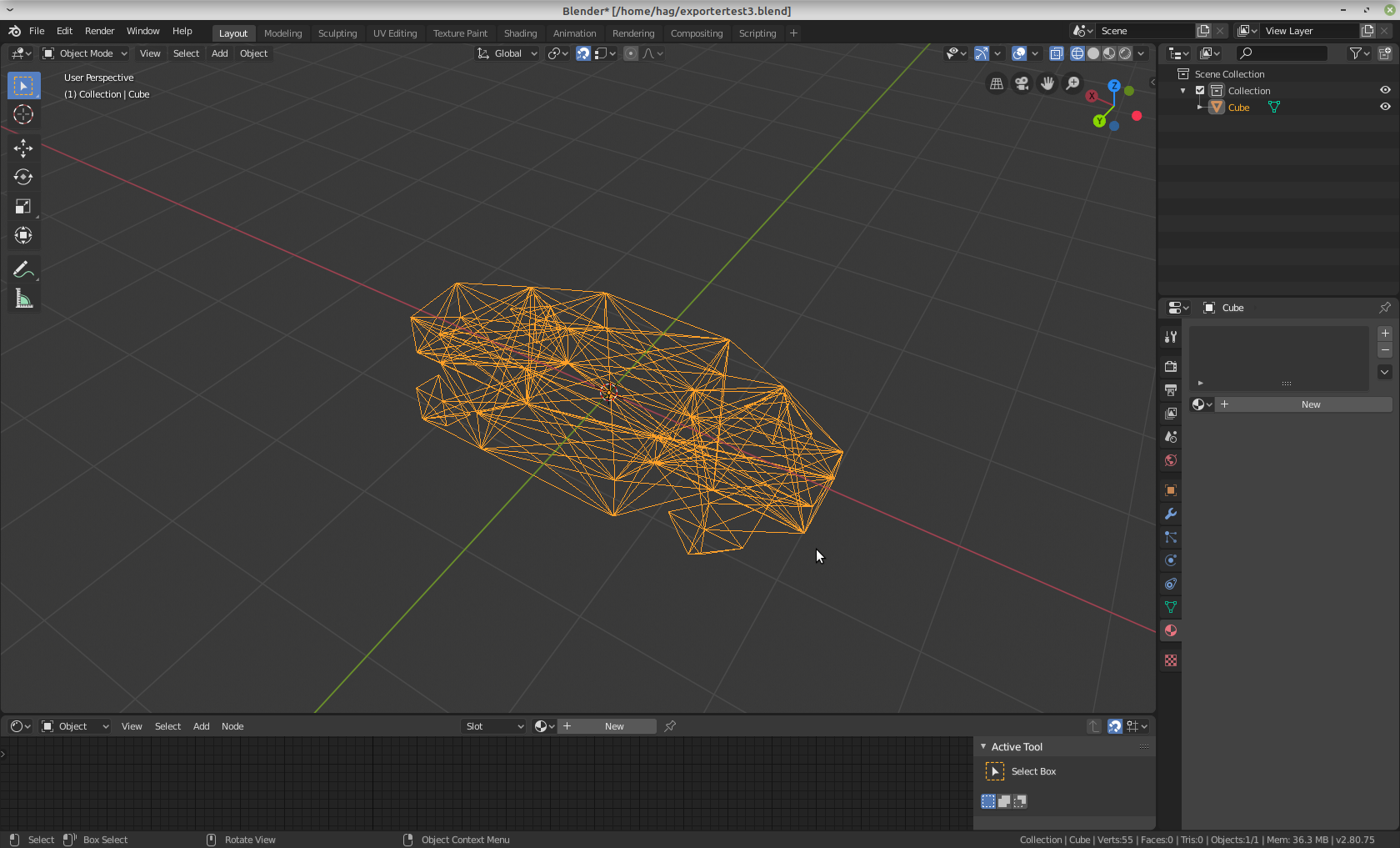Click New button in node editor header

coord(614,726)
